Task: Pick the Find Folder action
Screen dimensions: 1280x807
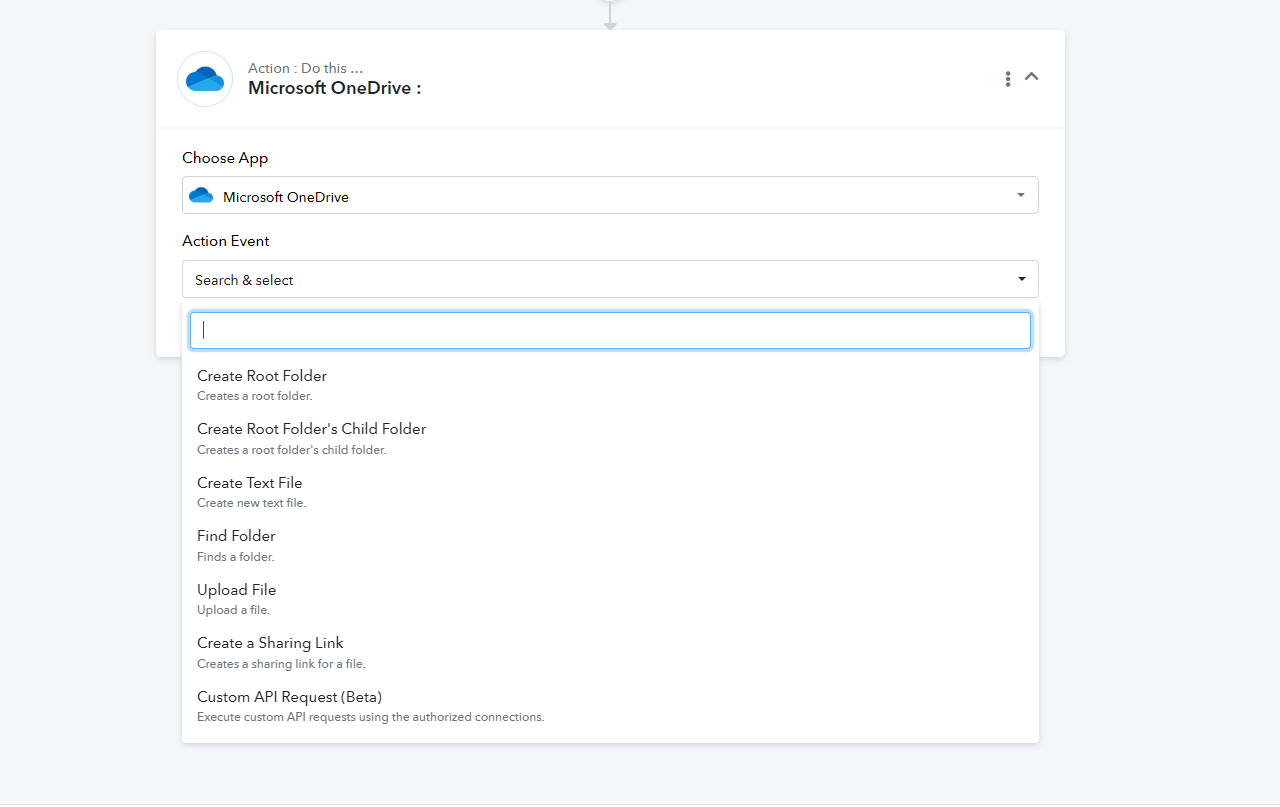Action: [x=610, y=545]
